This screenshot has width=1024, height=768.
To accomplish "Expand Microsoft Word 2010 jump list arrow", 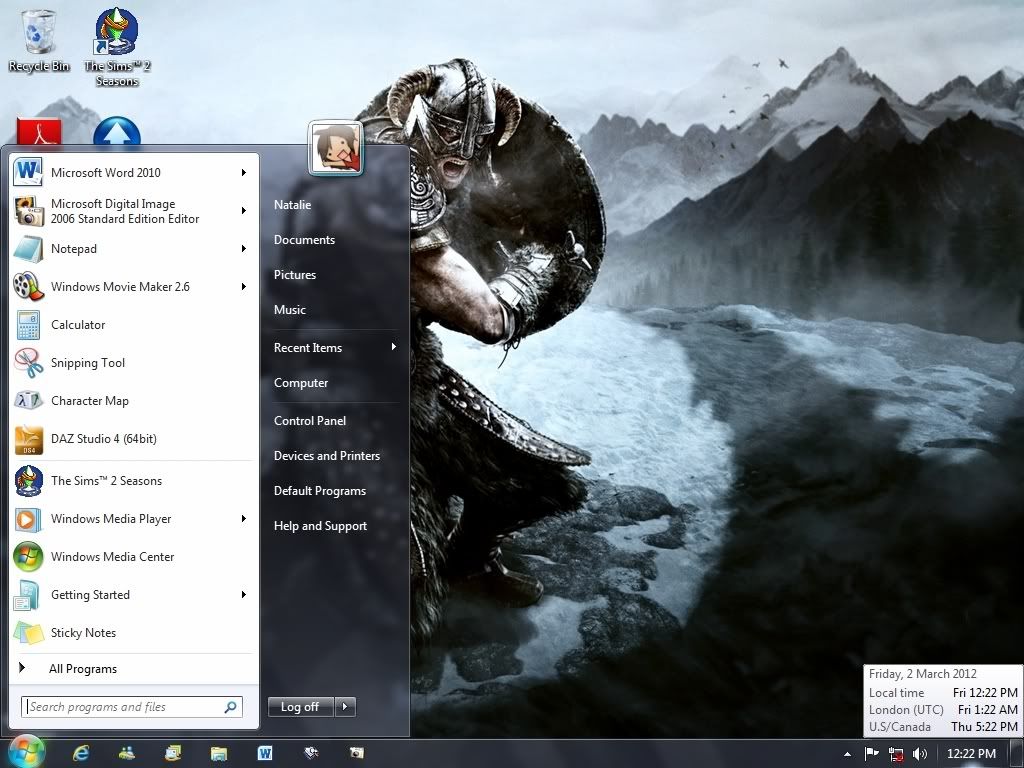I will [243, 173].
